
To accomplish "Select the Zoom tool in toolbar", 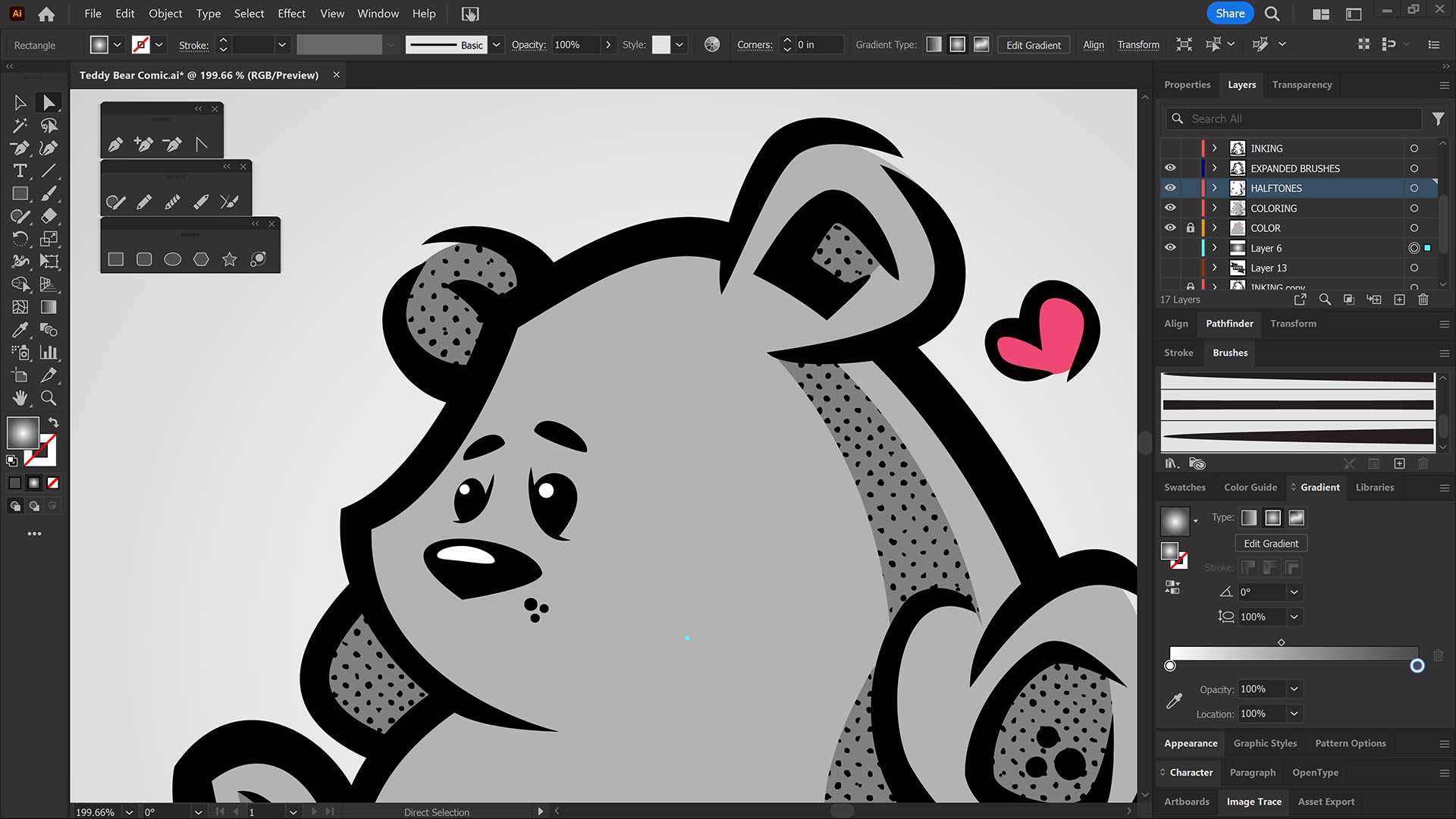I will click(49, 397).
